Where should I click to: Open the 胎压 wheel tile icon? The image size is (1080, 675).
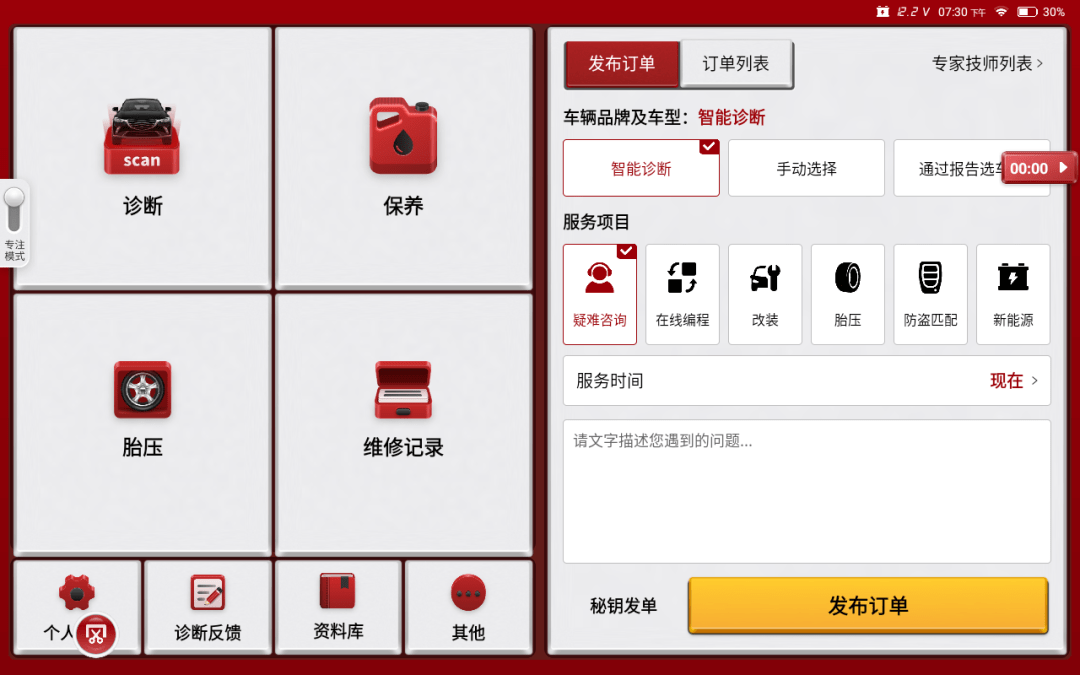coord(142,390)
